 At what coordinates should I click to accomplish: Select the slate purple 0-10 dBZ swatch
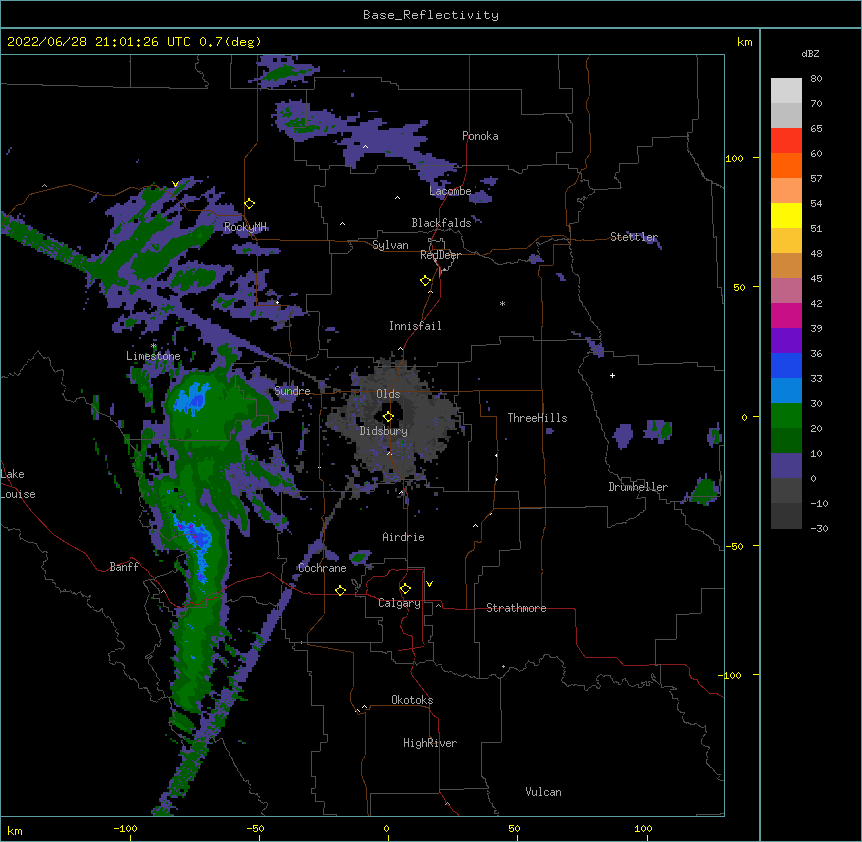786,466
